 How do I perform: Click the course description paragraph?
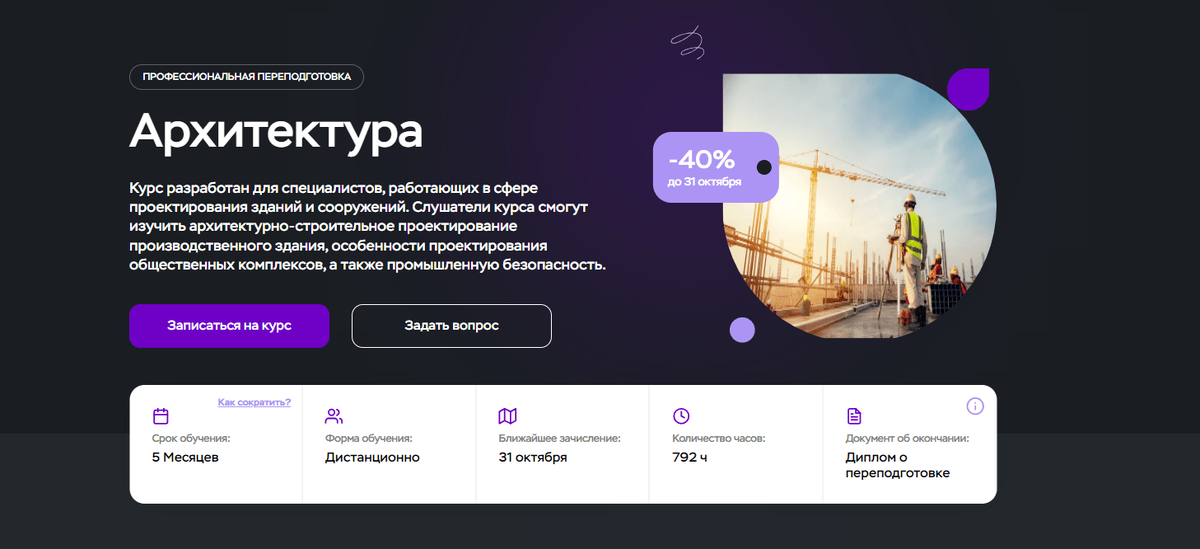click(368, 226)
